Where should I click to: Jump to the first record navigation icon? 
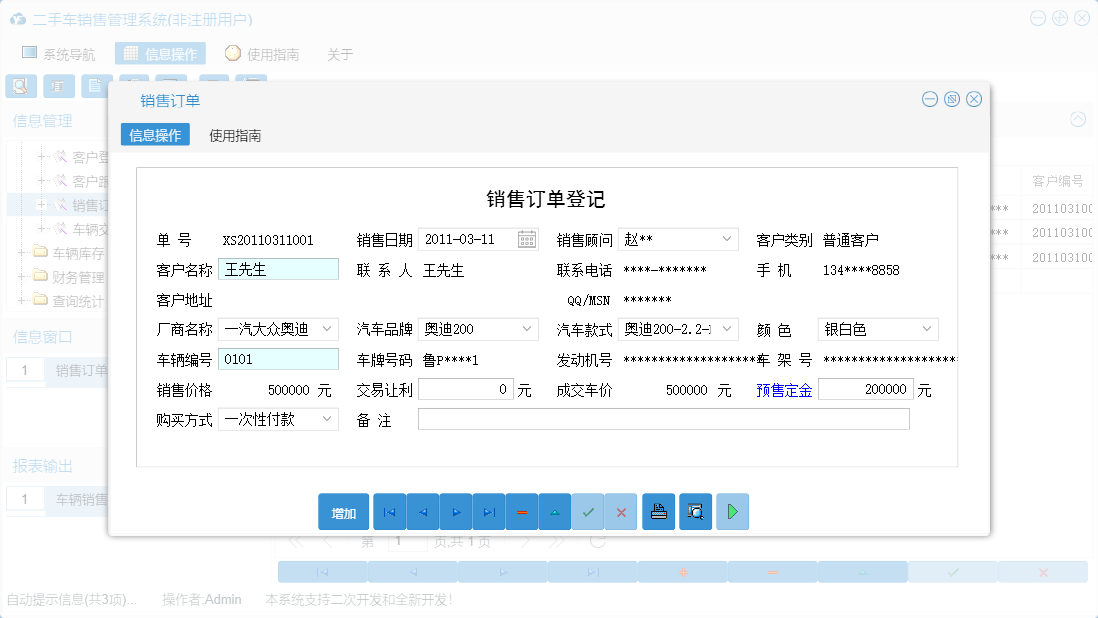[x=389, y=511]
